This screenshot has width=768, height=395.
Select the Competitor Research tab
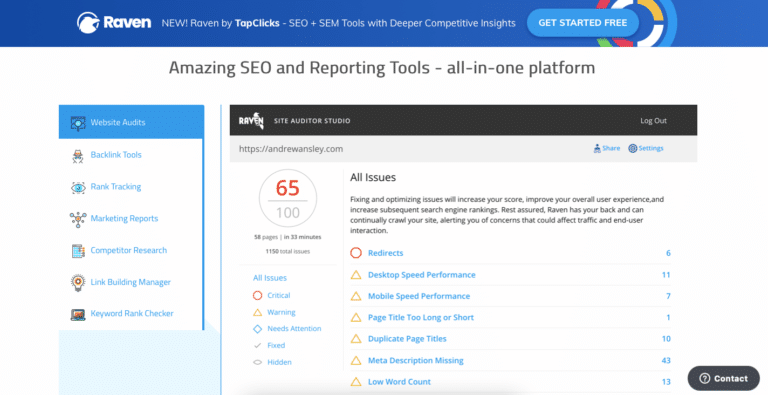tap(130, 250)
